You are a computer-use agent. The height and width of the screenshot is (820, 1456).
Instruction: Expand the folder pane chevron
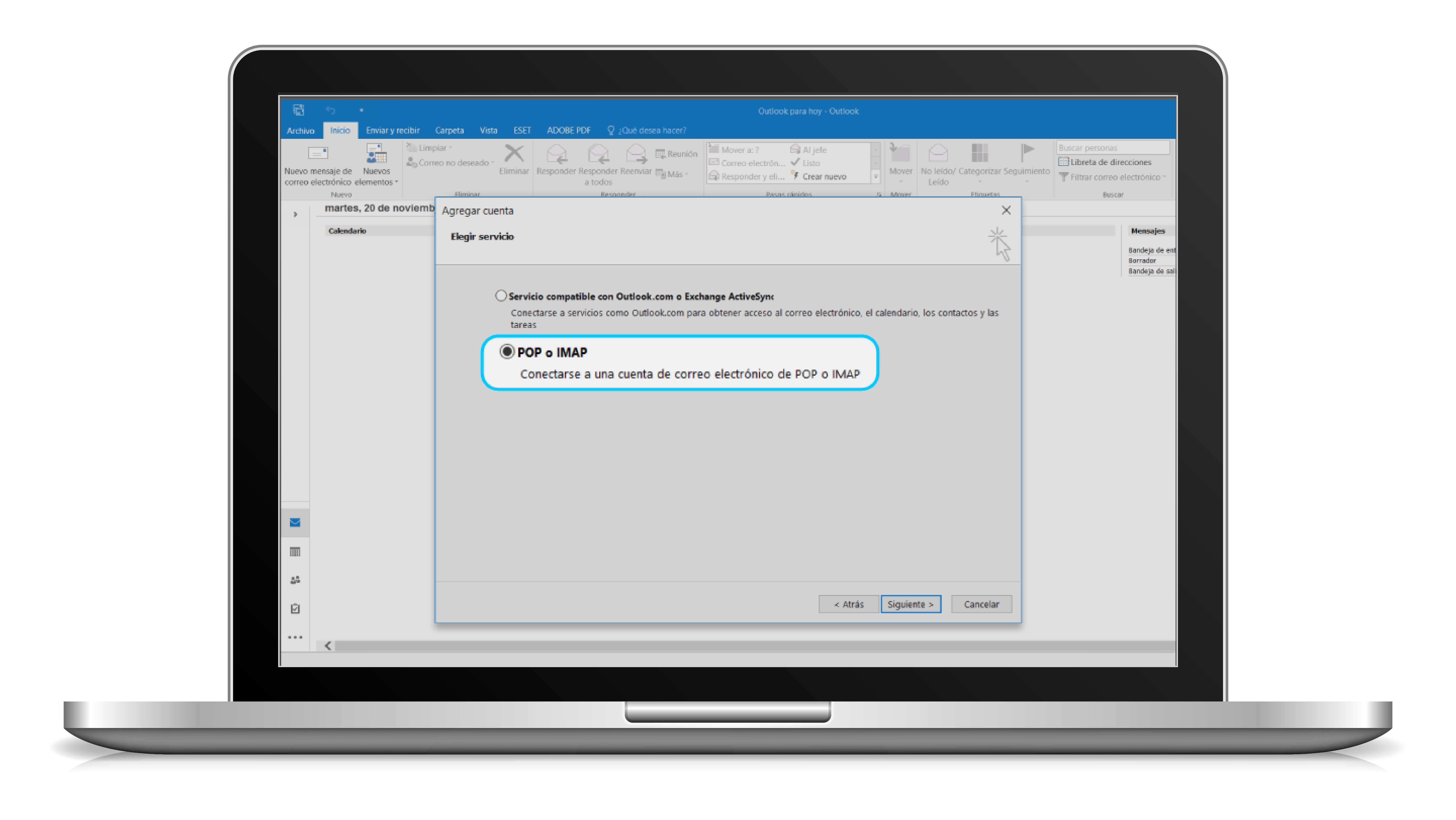pyautogui.click(x=295, y=214)
